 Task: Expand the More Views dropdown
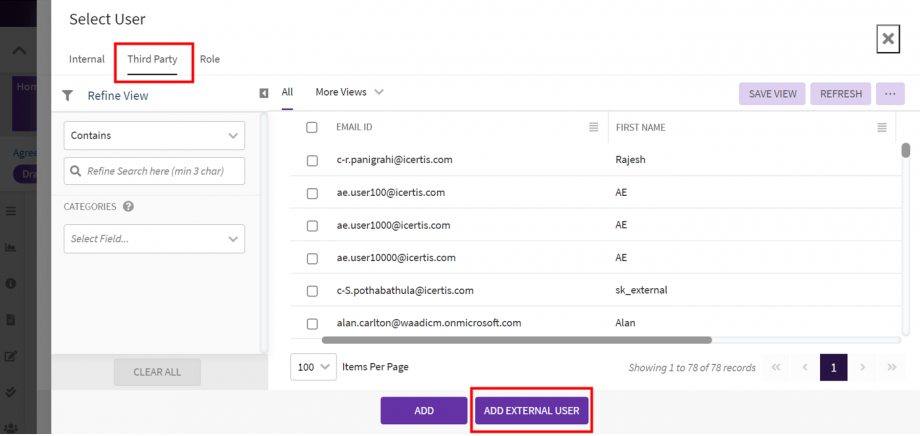pos(349,92)
